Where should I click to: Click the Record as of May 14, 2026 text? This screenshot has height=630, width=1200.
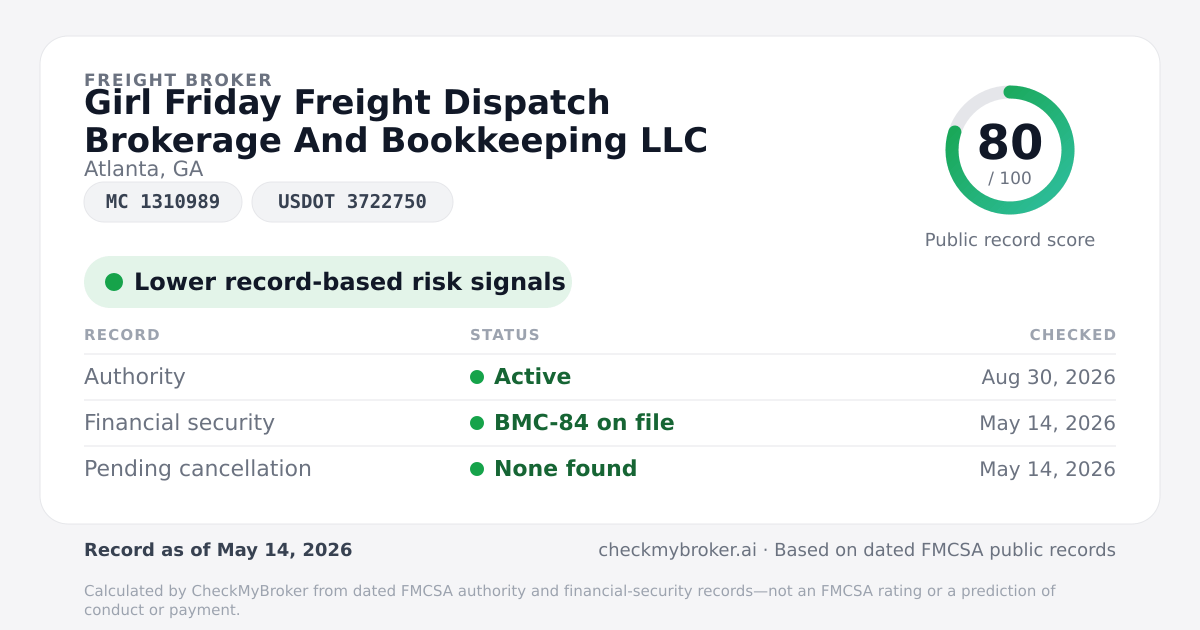point(218,550)
